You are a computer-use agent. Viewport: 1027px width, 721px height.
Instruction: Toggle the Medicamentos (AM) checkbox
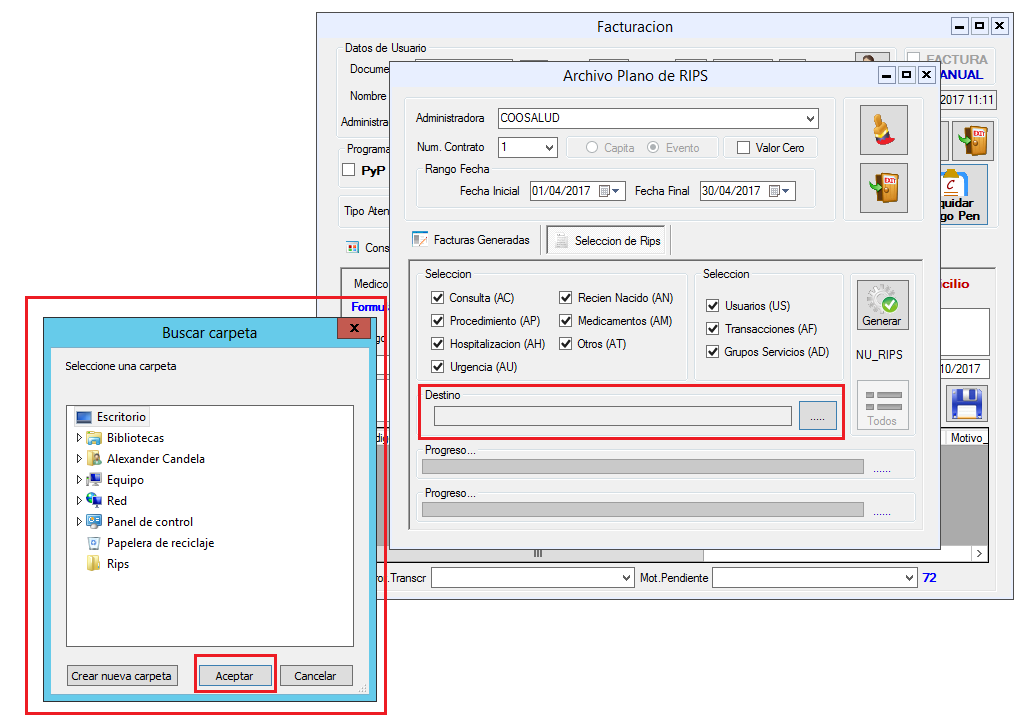(x=566, y=321)
